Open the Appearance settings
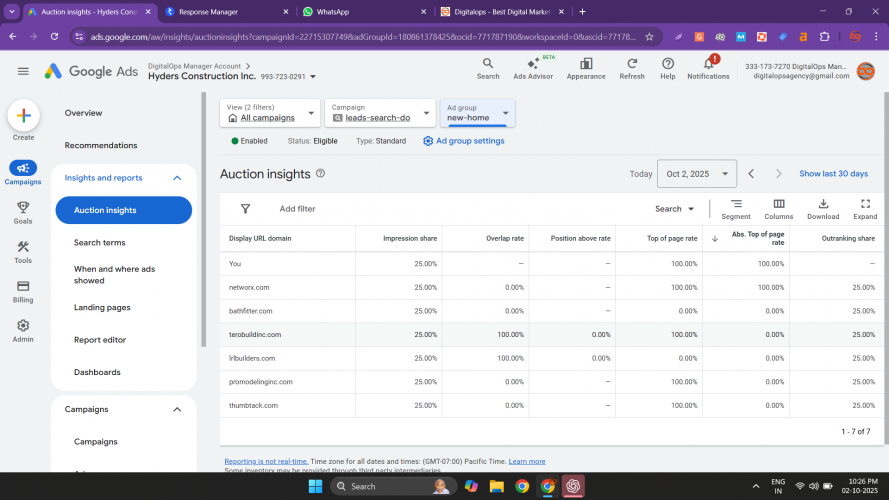Screen dimensions: 889x500 (586, 68)
